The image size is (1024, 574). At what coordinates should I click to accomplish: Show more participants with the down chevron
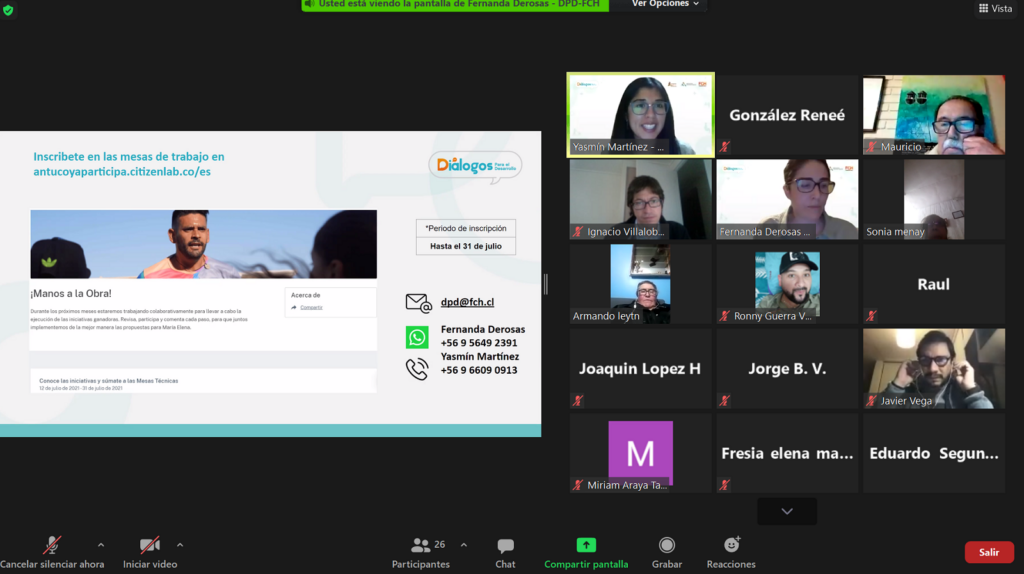(x=787, y=511)
